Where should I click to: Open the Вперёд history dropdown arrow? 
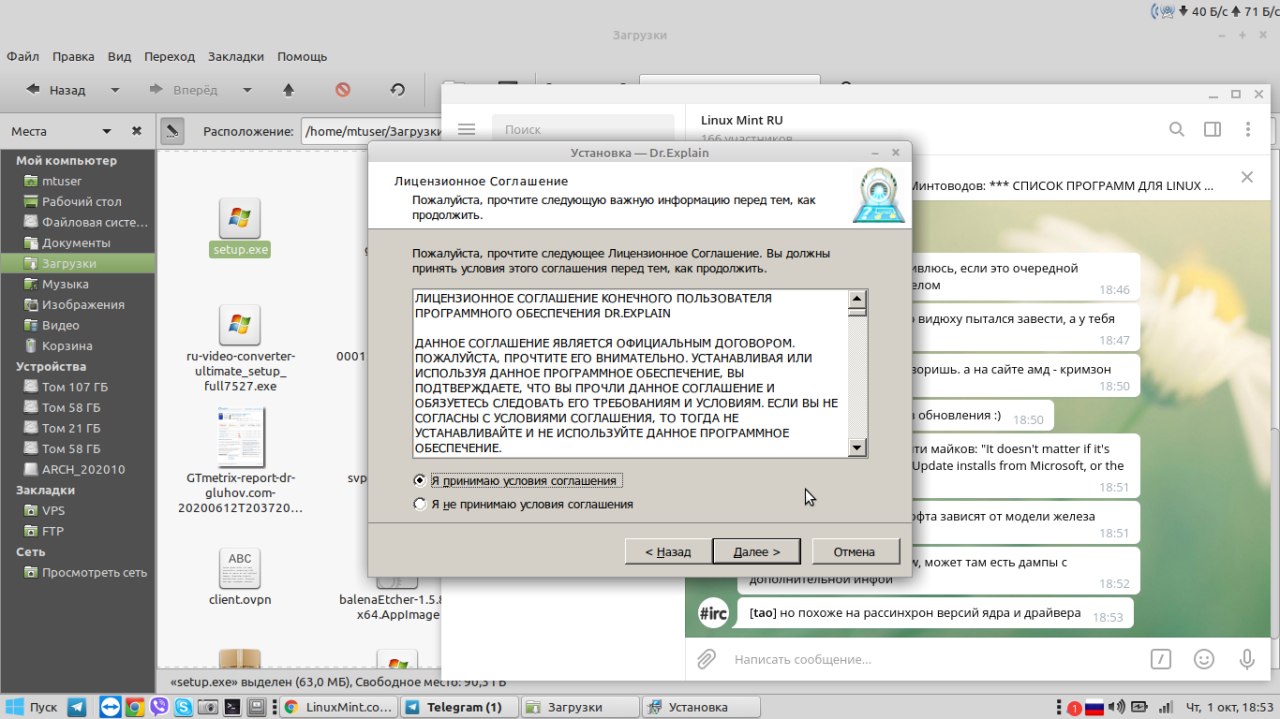point(247,90)
